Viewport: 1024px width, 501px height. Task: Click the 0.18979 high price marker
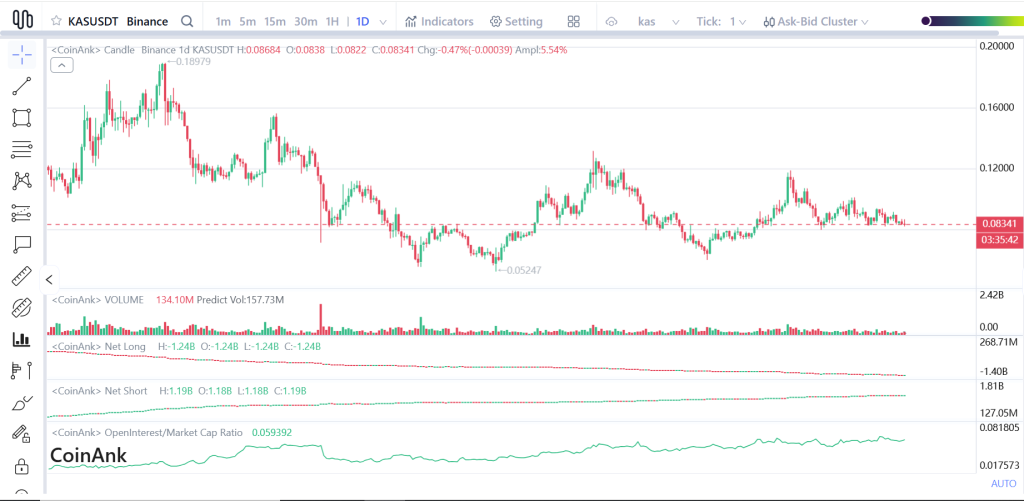coord(189,61)
